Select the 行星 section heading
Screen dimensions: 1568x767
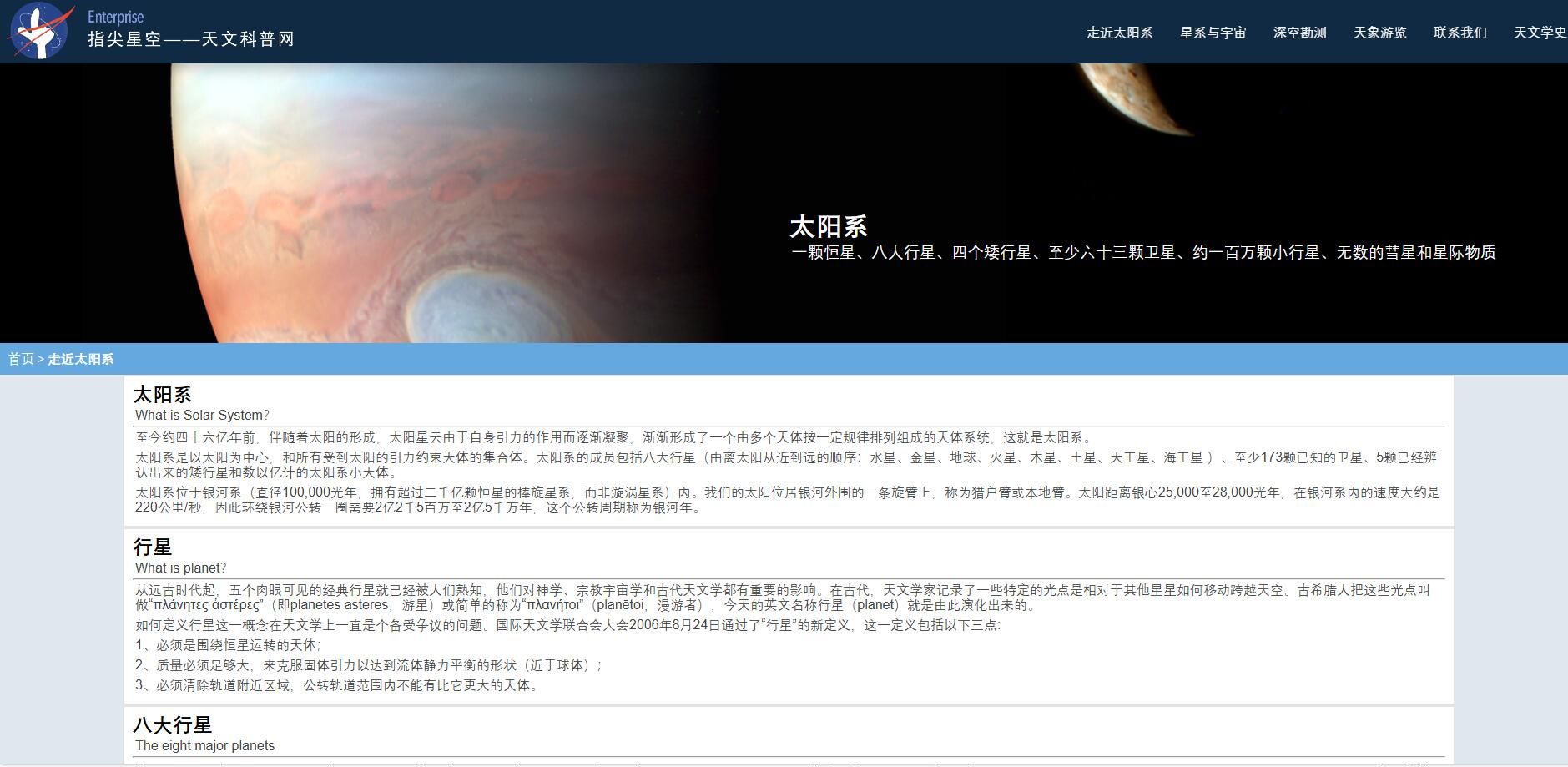click(x=154, y=547)
